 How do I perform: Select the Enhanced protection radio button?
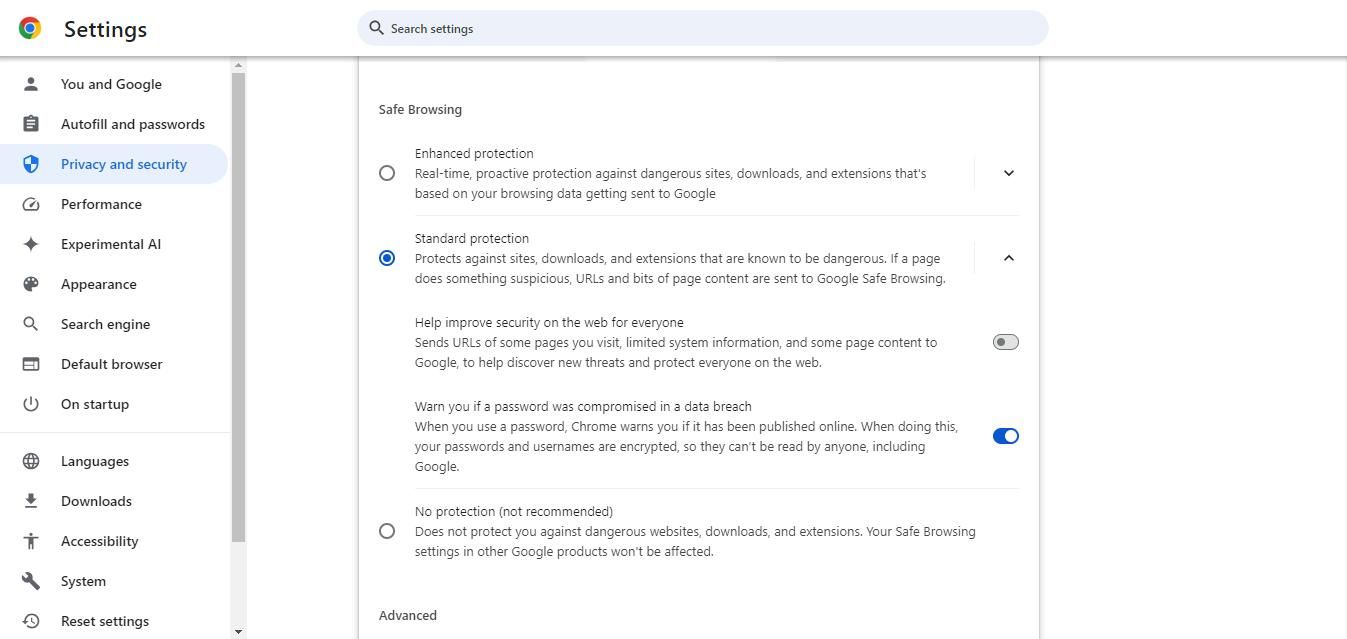387,173
